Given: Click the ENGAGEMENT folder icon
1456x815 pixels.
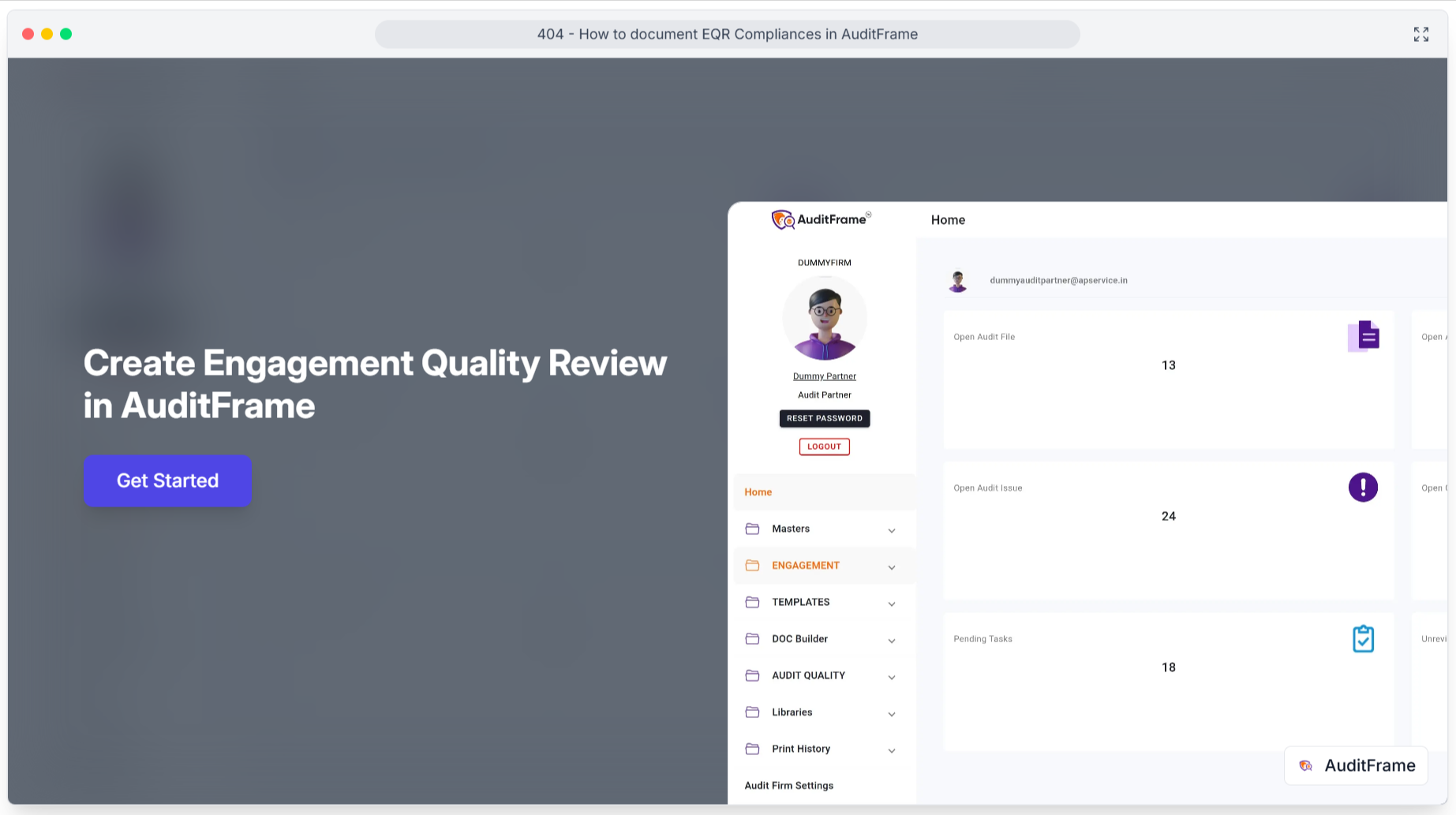Looking at the screenshot, I should tap(752, 565).
